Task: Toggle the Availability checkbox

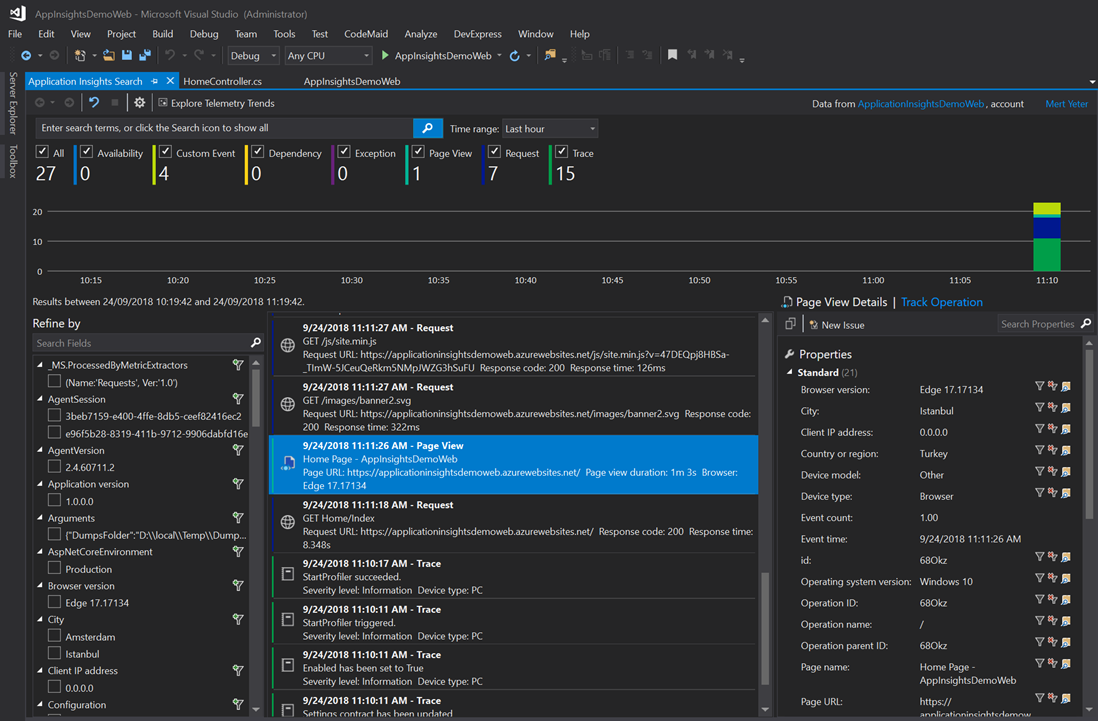Action: point(86,152)
